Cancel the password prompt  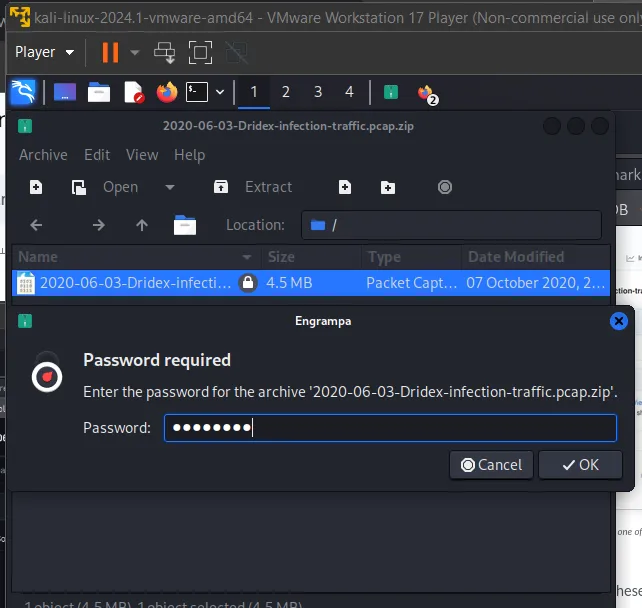pos(491,465)
